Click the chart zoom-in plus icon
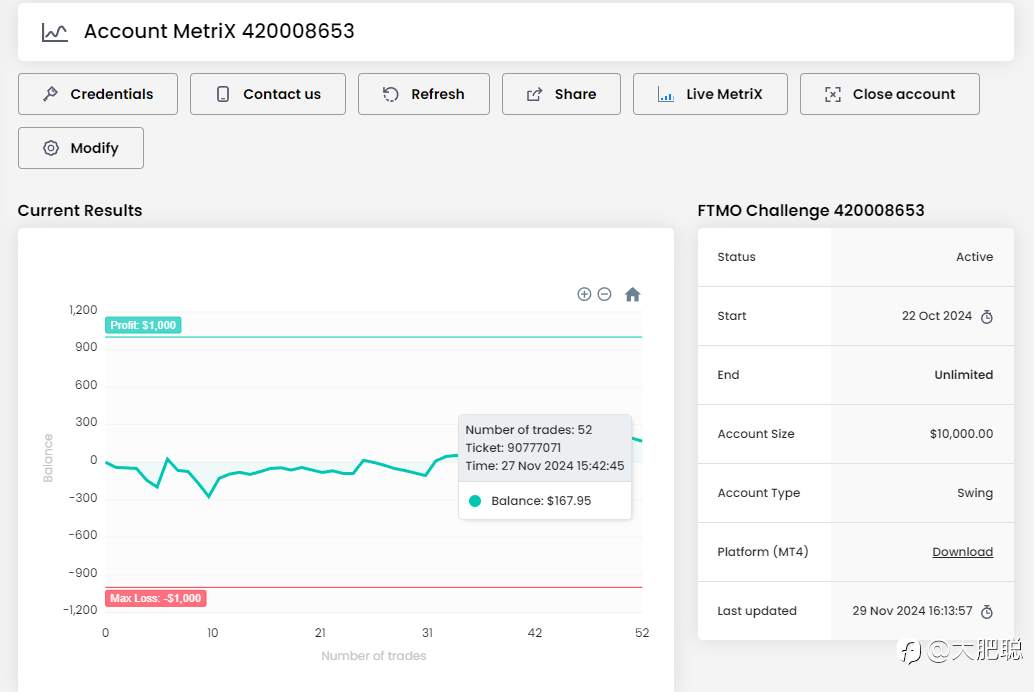The height and width of the screenshot is (692, 1034). pos(584,294)
